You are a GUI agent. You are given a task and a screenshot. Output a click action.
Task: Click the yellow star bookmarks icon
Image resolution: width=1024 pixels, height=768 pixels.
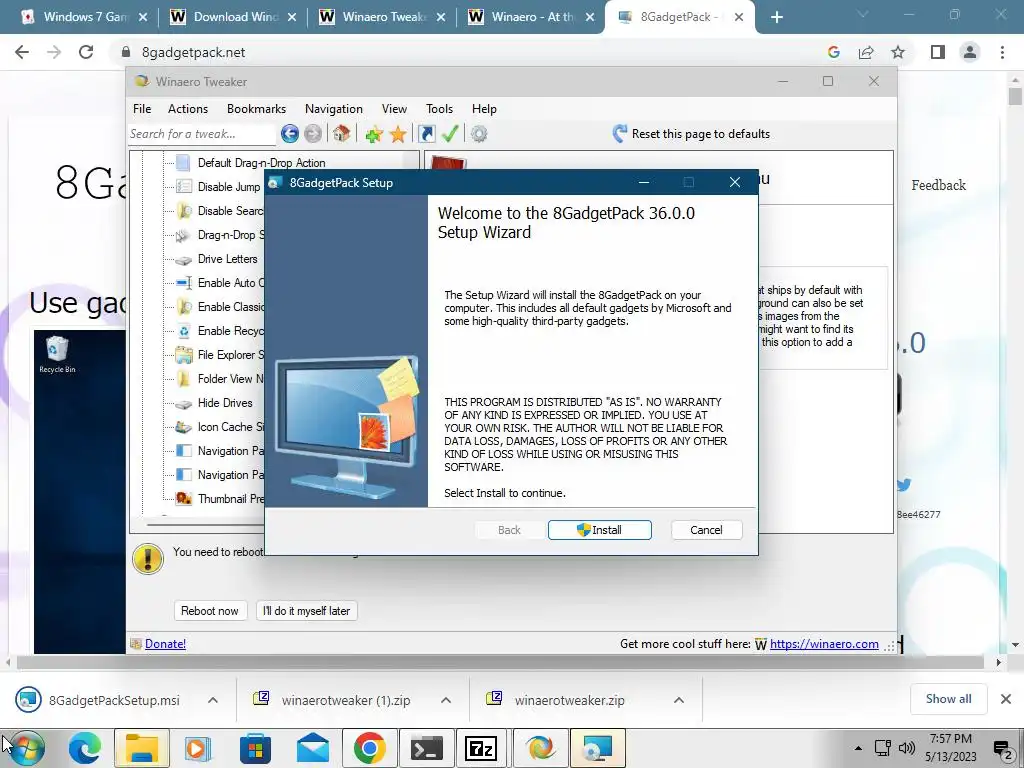398,135
